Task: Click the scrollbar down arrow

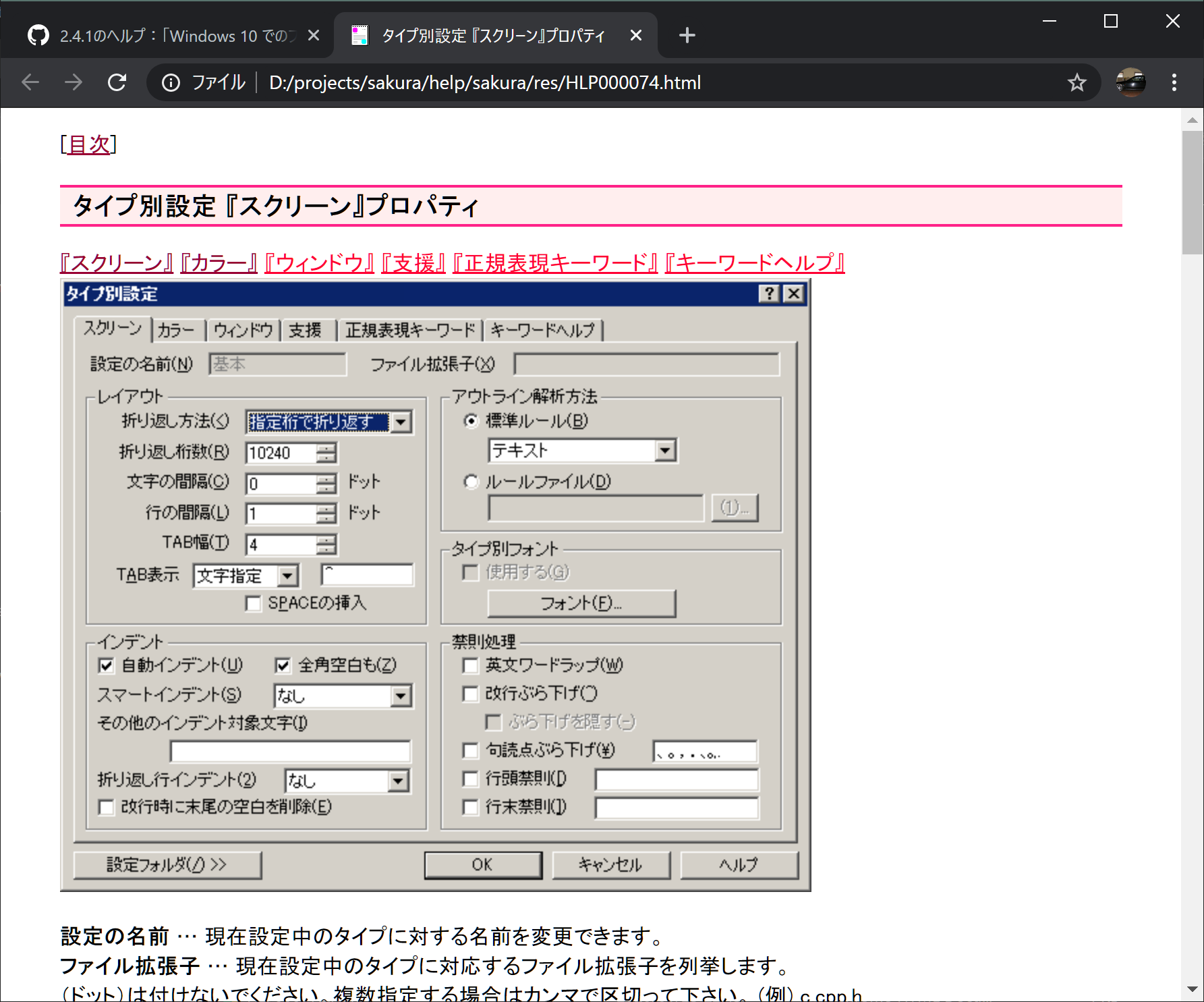Action: pos(1192,990)
